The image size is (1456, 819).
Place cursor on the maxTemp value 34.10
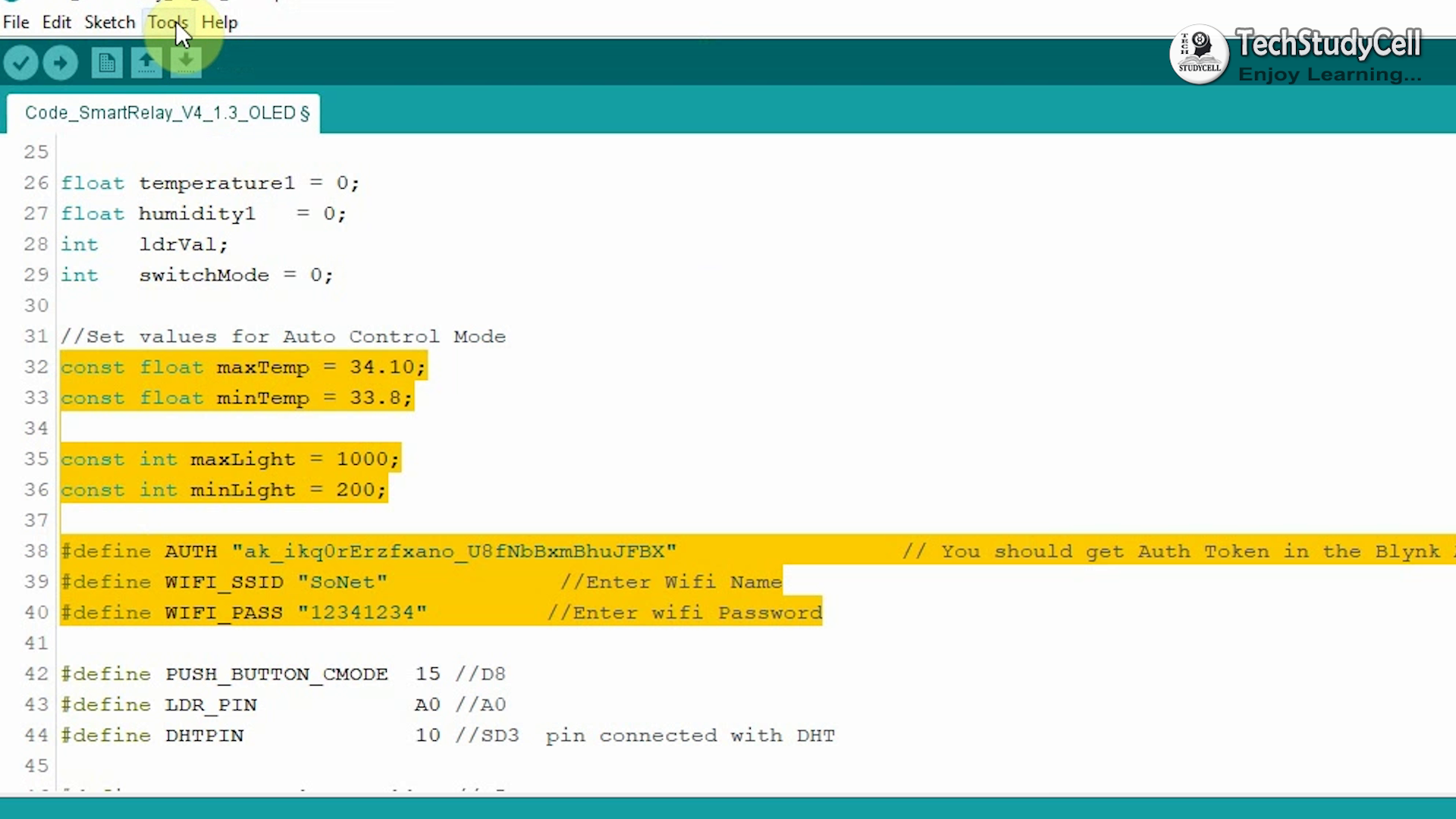pos(381,367)
